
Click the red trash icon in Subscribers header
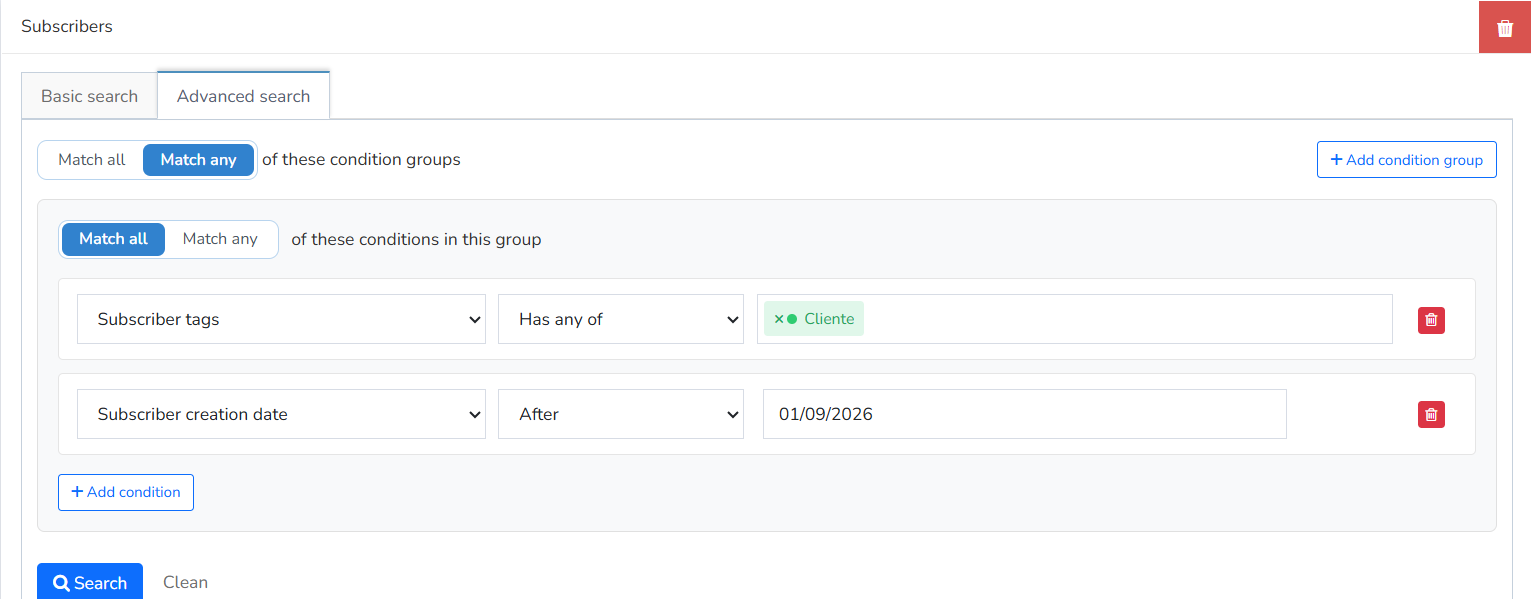click(1505, 28)
